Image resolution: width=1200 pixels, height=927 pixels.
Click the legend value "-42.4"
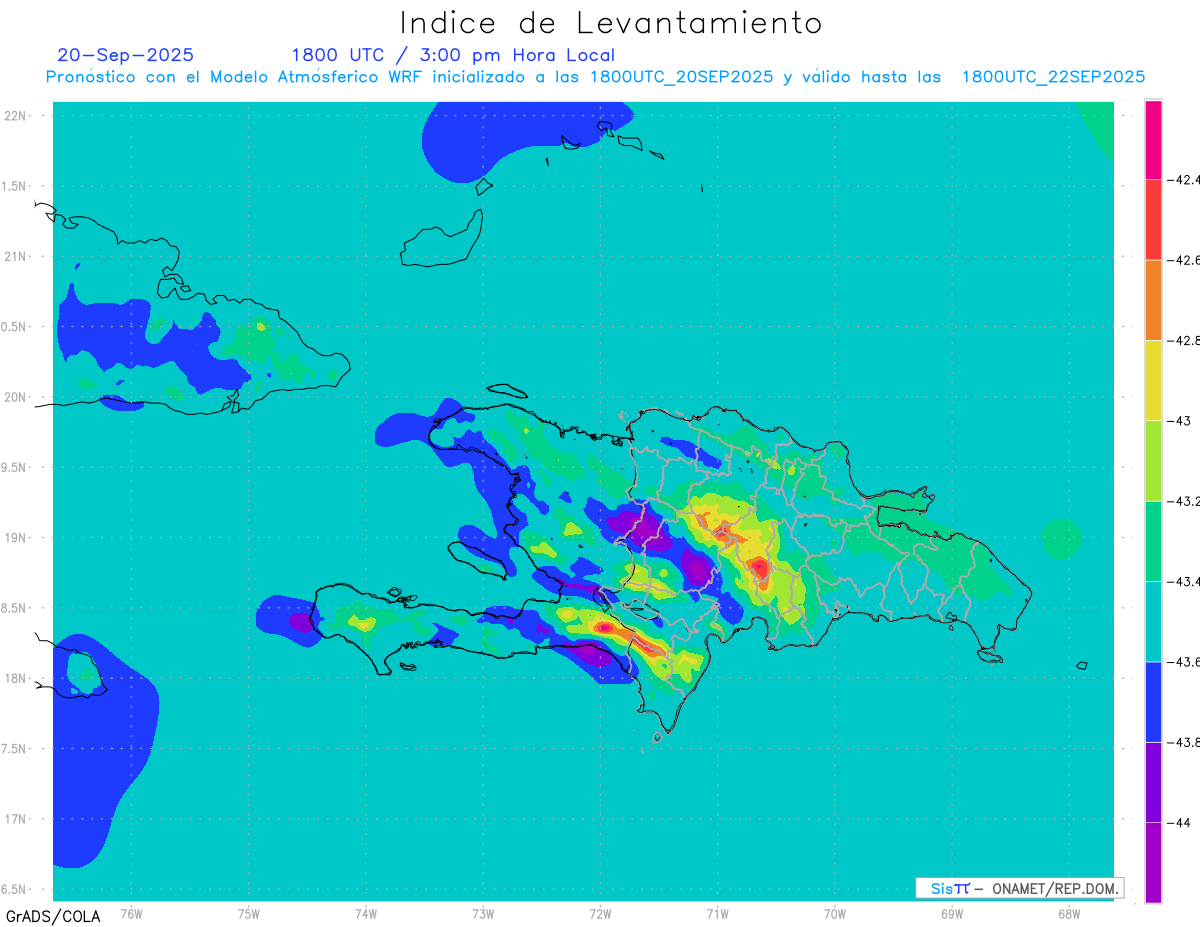pos(1184,179)
